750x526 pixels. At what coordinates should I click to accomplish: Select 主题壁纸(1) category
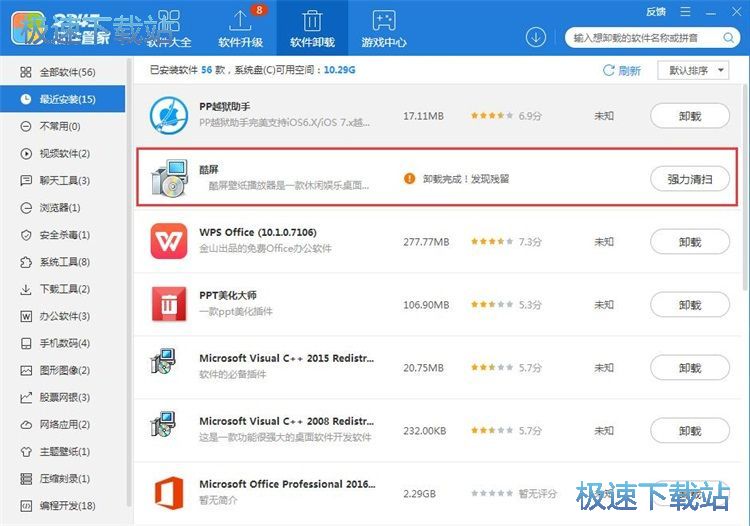[63, 451]
